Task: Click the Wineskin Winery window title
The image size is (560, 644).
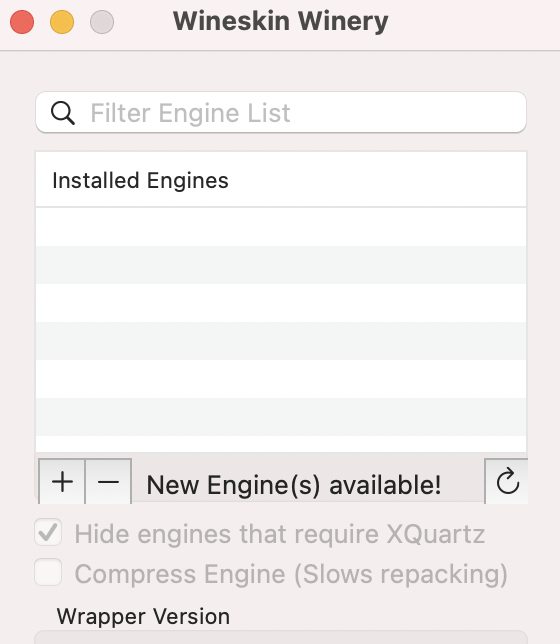Action: [x=280, y=21]
